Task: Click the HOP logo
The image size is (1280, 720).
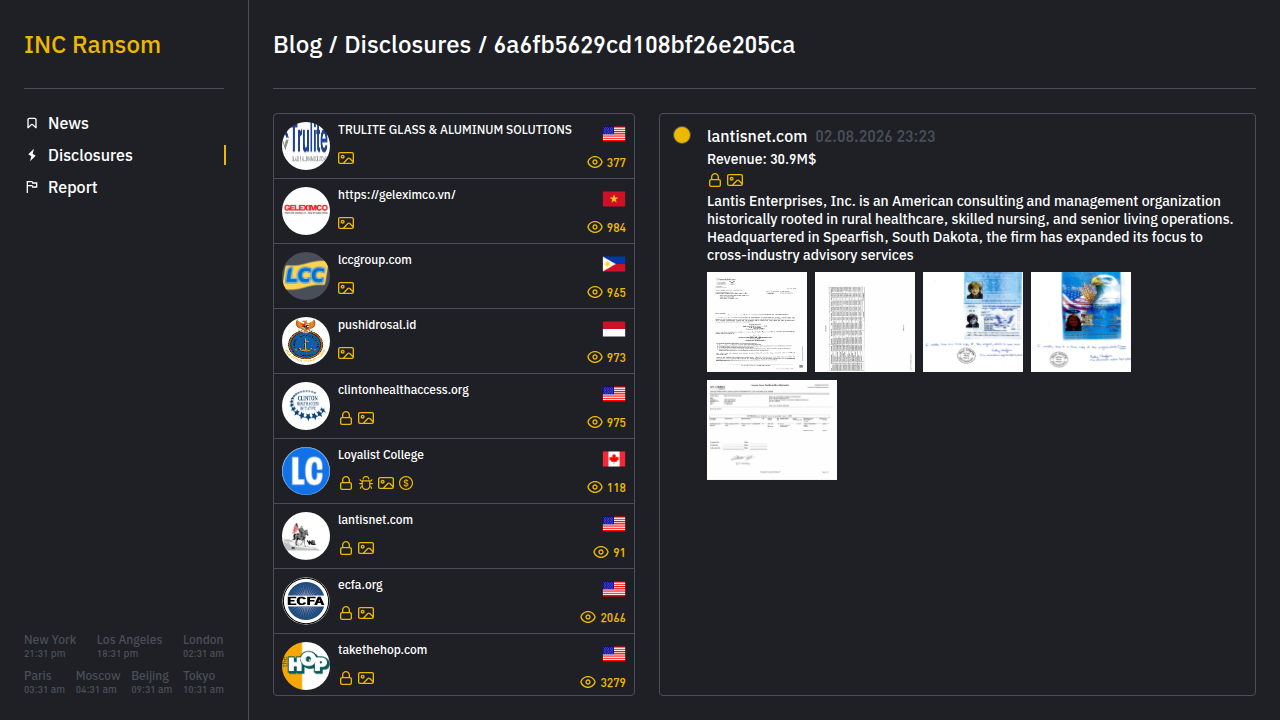Action: click(x=306, y=666)
